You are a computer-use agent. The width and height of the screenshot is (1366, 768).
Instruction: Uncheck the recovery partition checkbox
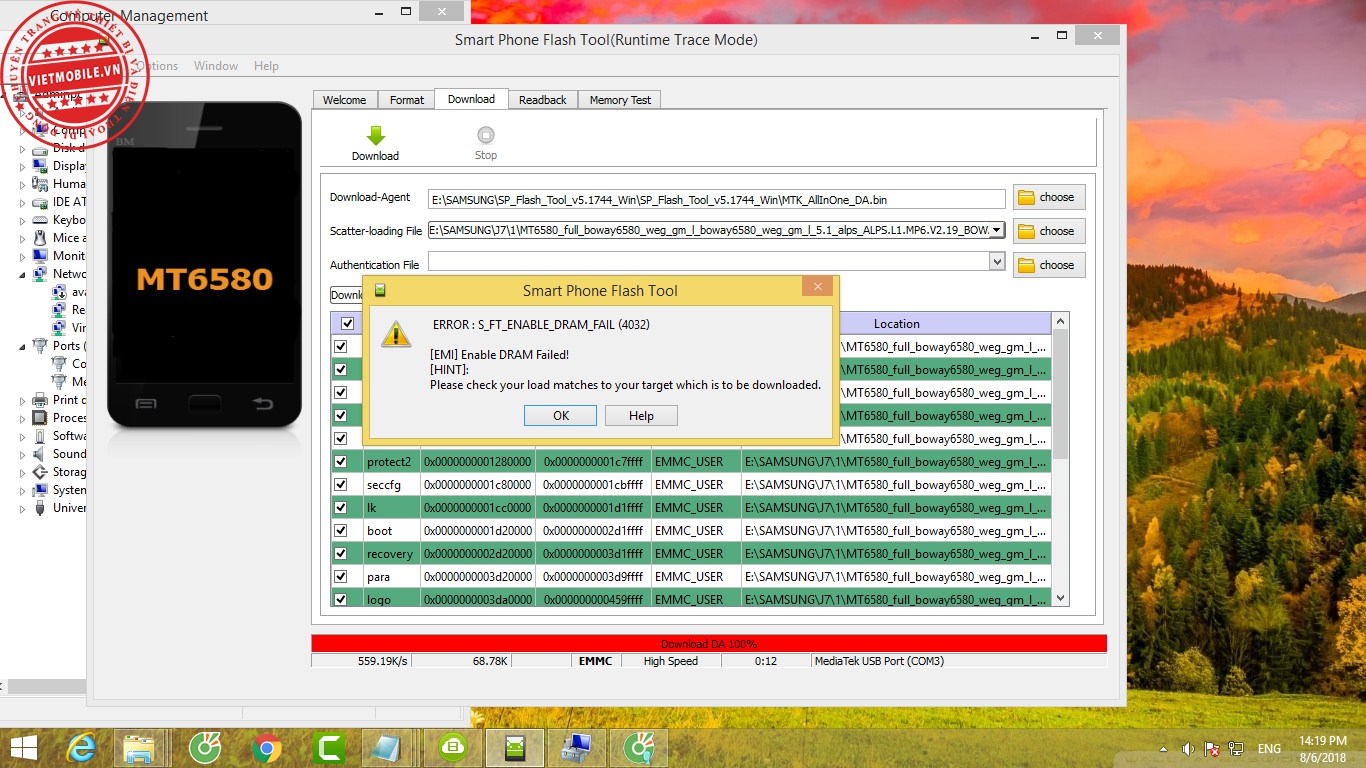(x=341, y=553)
